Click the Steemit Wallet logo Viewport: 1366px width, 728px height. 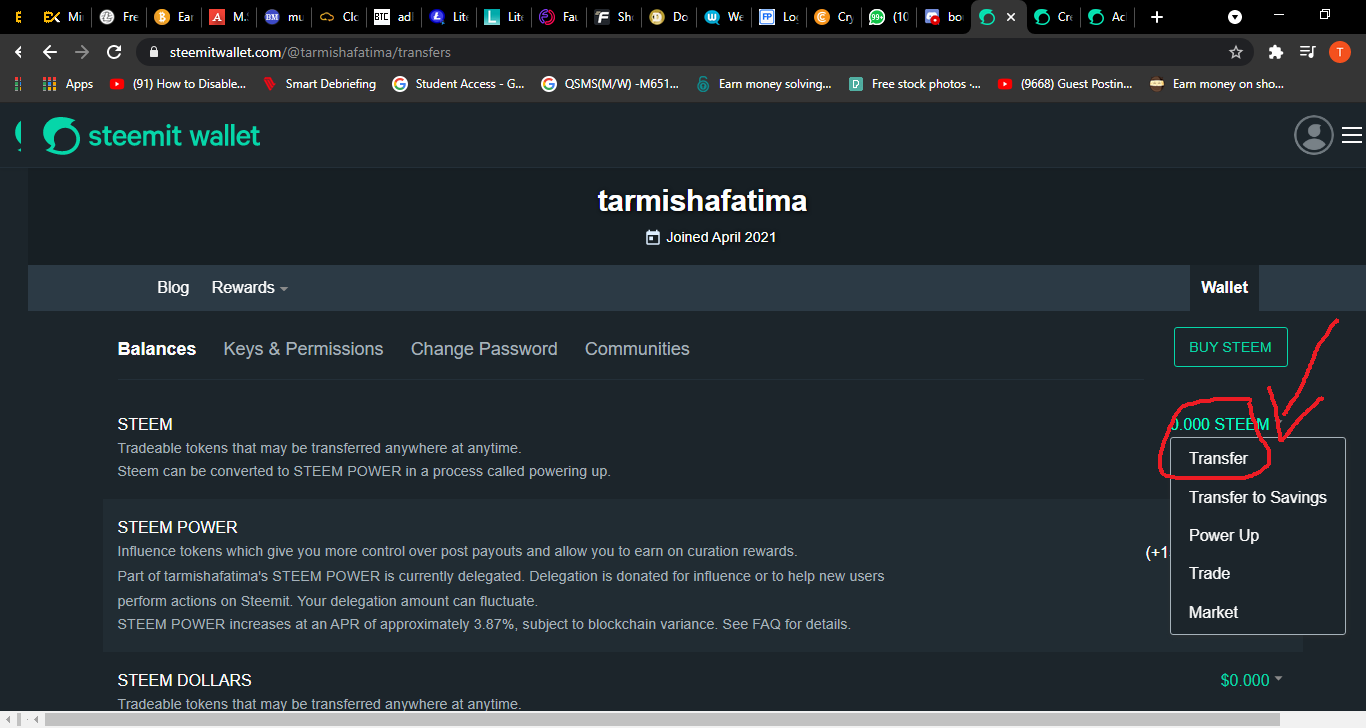pyautogui.click(x=151, y=135)
